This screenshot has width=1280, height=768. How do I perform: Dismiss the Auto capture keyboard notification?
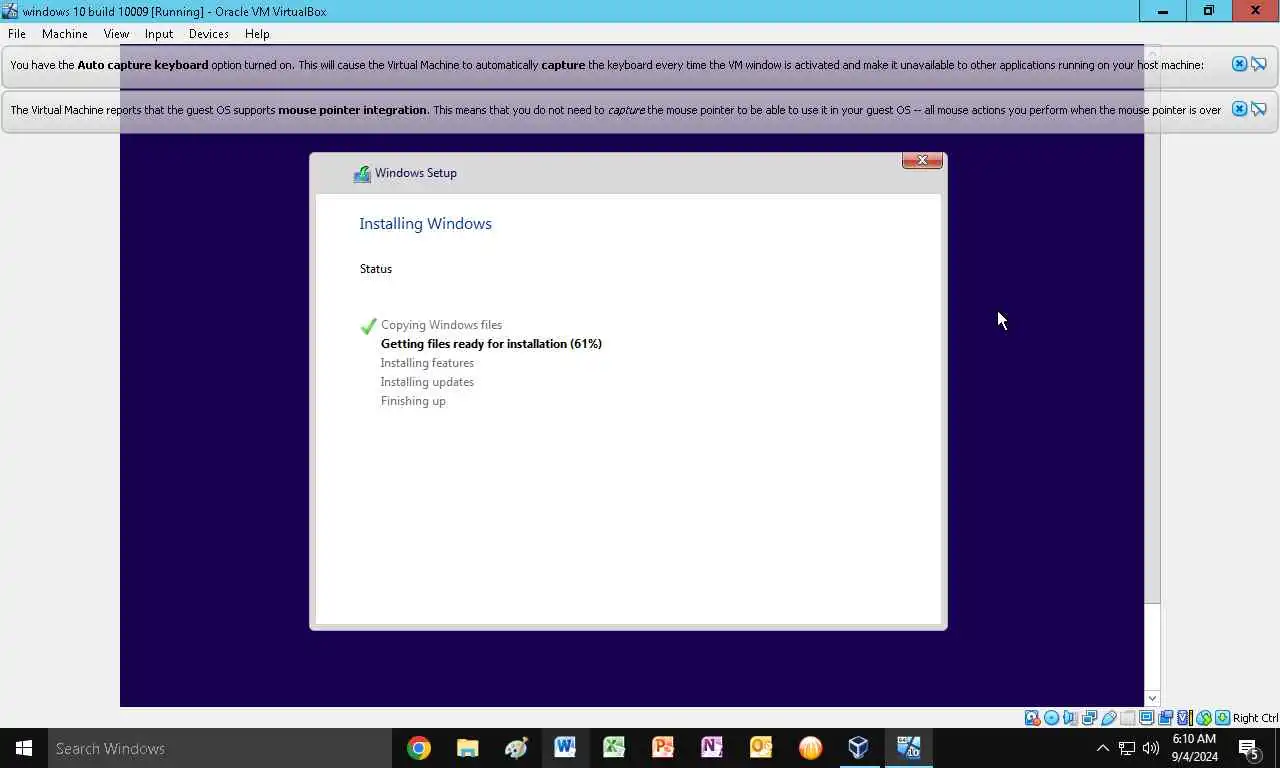[x=1239, y=64]
